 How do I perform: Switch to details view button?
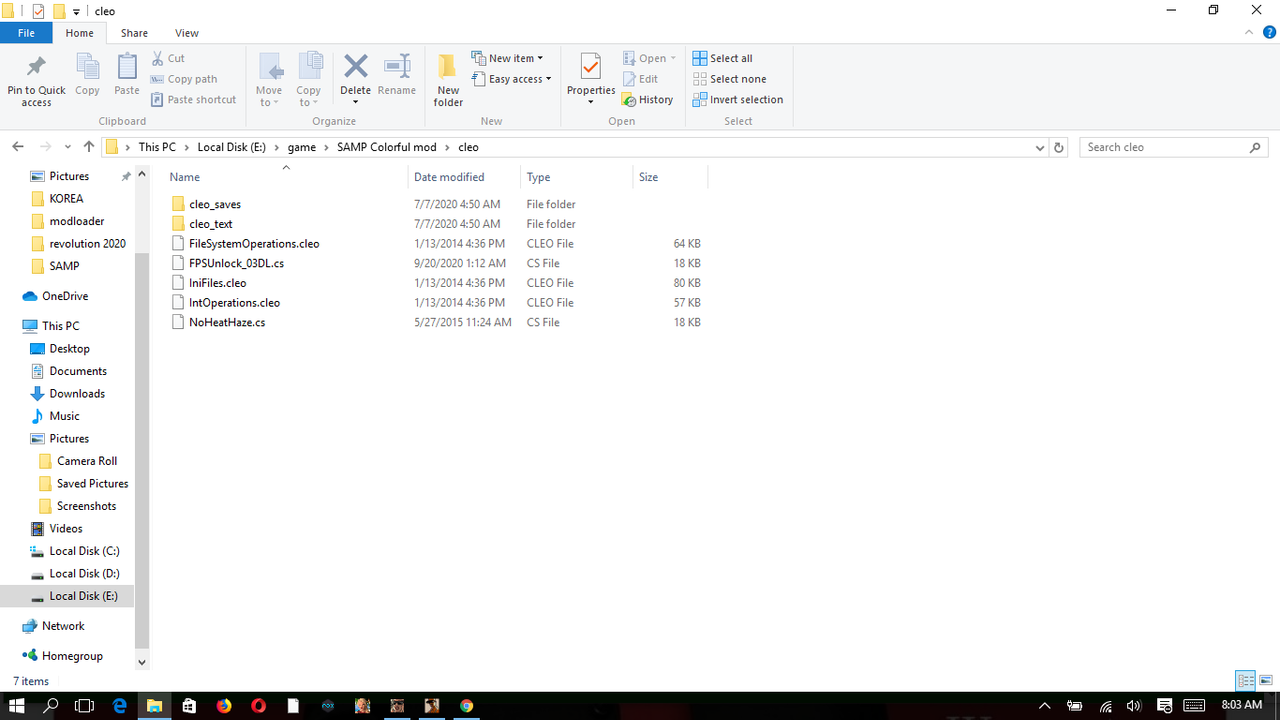coord(1245,681)
